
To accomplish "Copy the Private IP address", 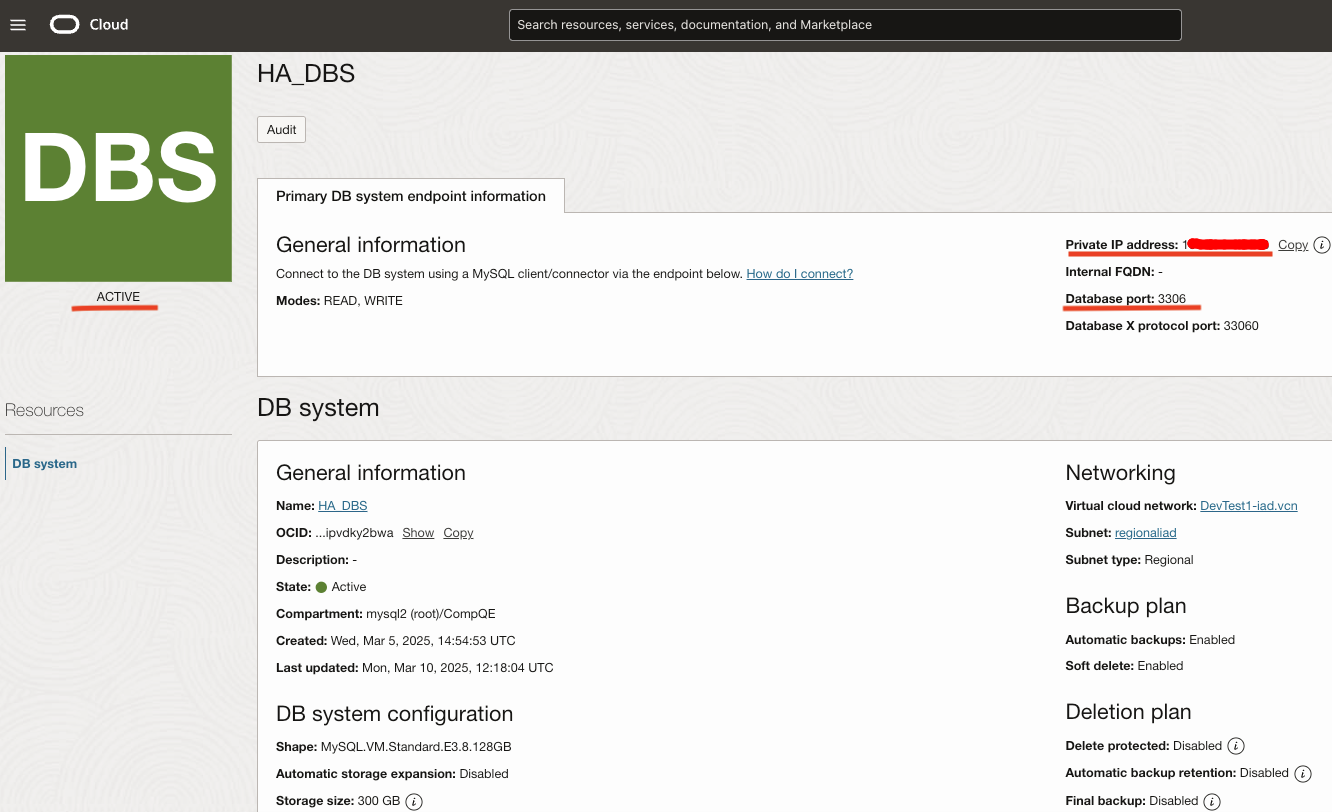I will pyautogui.click(x=1292, y=245).
